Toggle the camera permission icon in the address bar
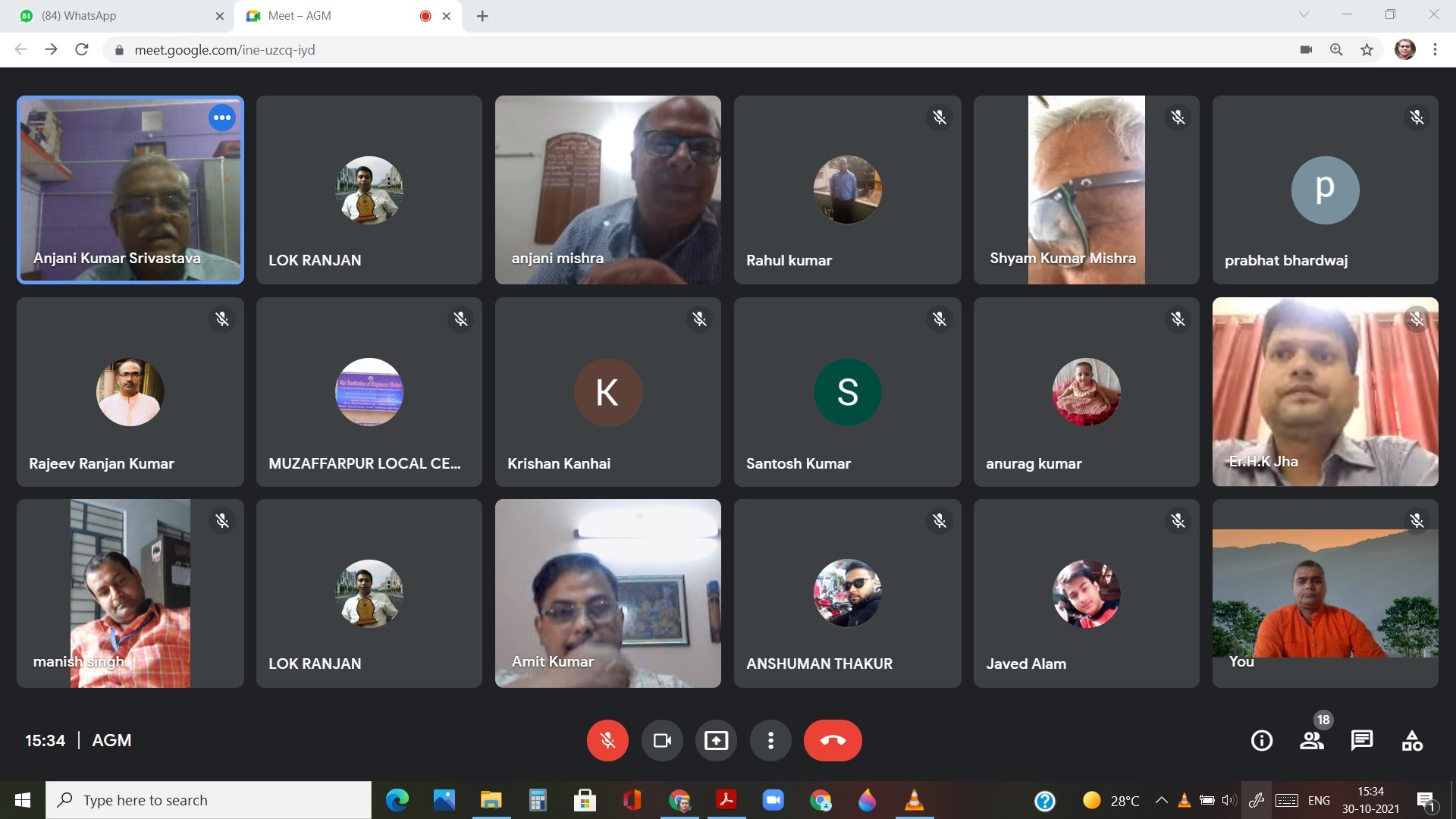Screen dimensions: 1456x819 pyautogui.click(x=1306, y=50)
